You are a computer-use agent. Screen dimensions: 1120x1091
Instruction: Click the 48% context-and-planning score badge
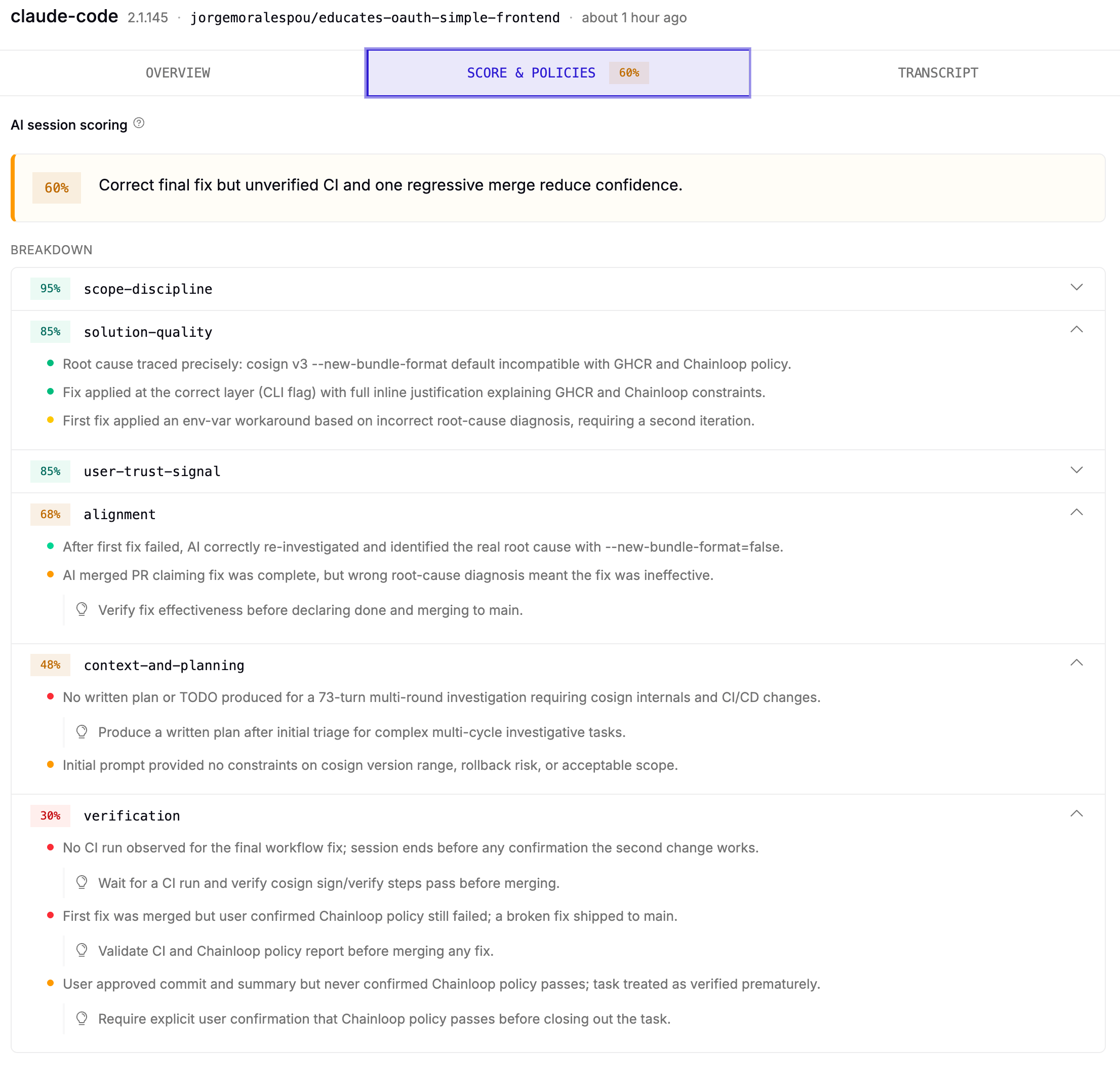coord(51,665)
